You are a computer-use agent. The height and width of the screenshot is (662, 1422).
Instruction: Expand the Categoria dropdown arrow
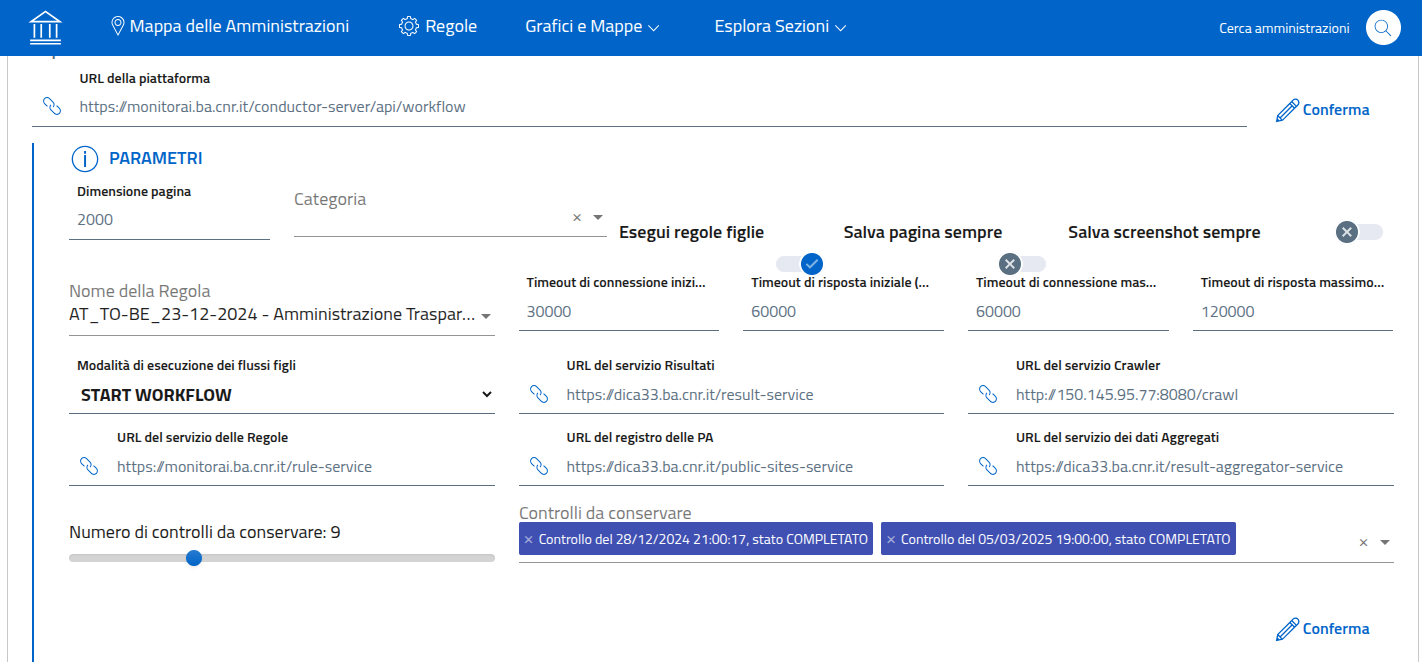(x=597, y=217)
